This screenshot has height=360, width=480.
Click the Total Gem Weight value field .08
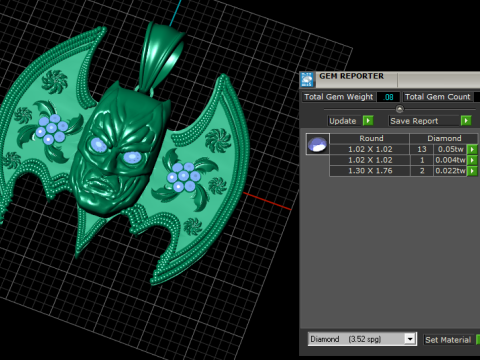tap(388, 97)
